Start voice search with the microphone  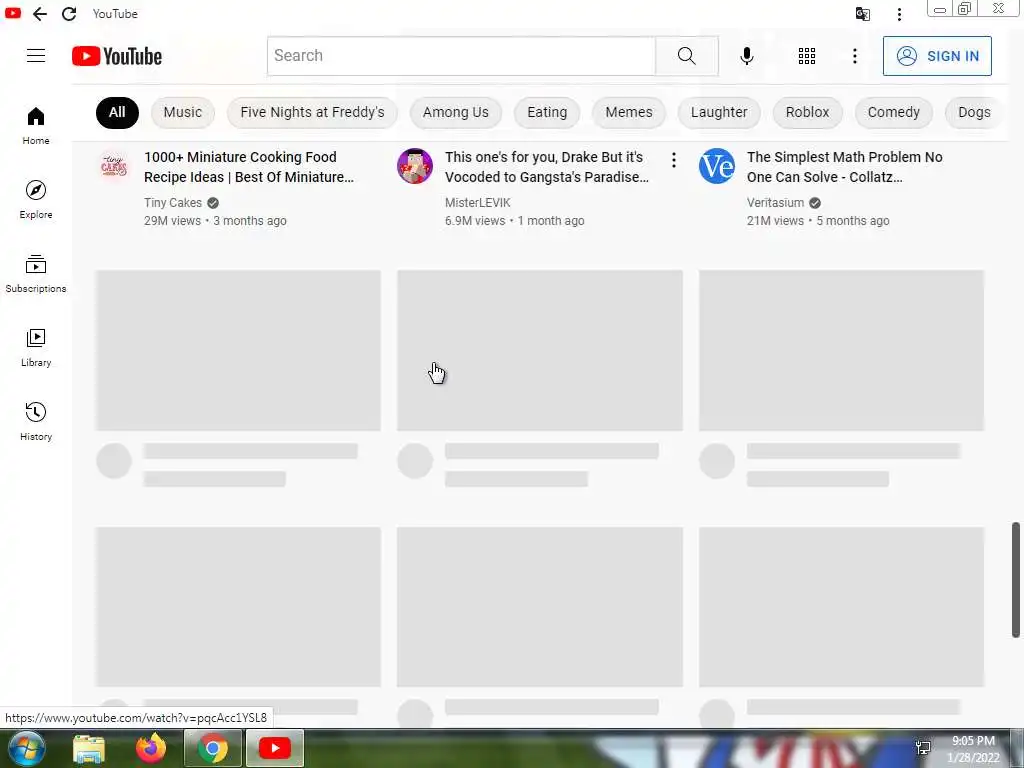click(746, 56)
